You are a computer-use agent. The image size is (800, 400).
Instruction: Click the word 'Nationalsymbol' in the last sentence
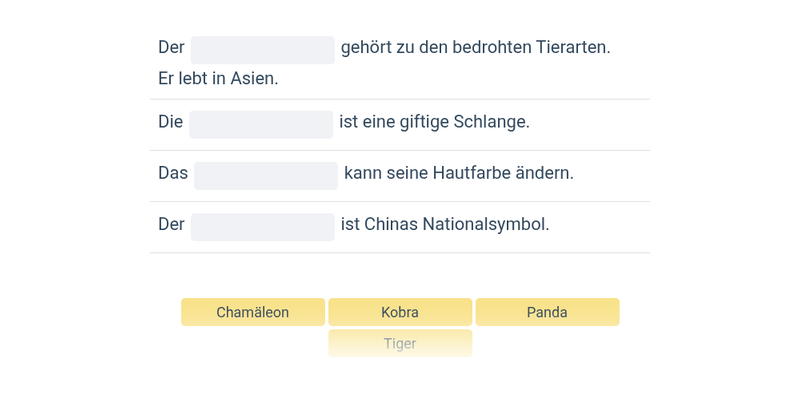coord(486,224)
